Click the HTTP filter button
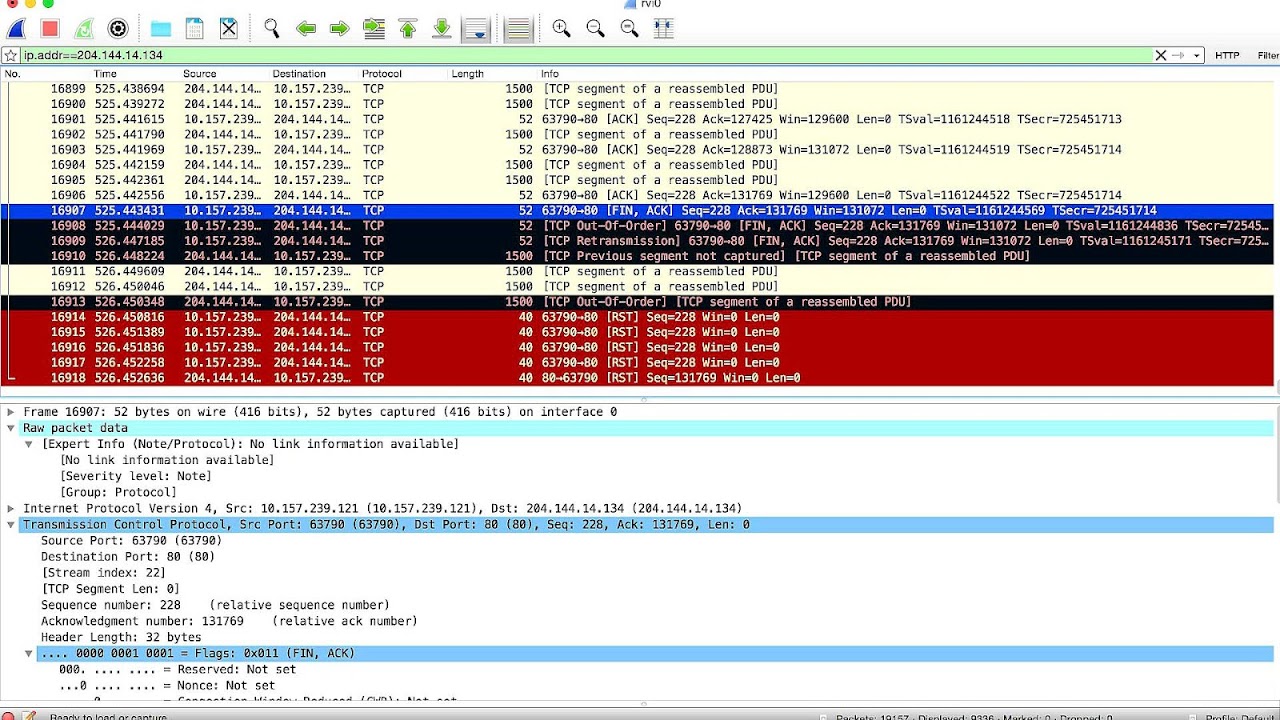This screenshot has height=720, width=1280. (x=1227, y=55)
